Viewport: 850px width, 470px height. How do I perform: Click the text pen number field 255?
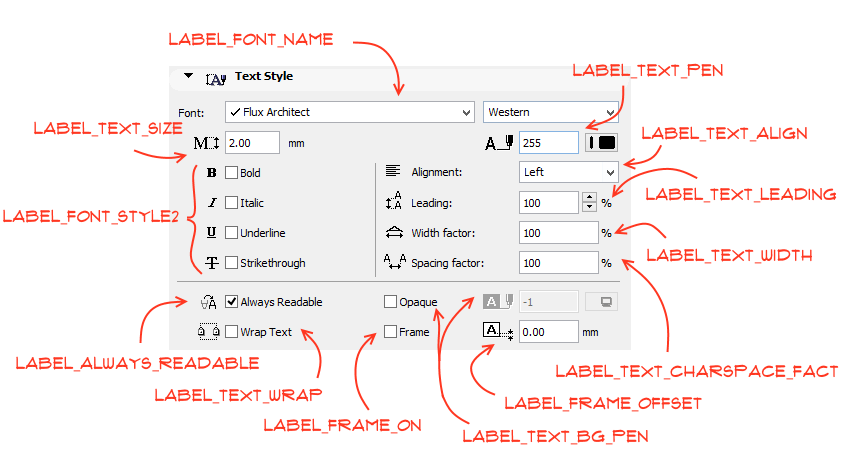click(549, 143)
